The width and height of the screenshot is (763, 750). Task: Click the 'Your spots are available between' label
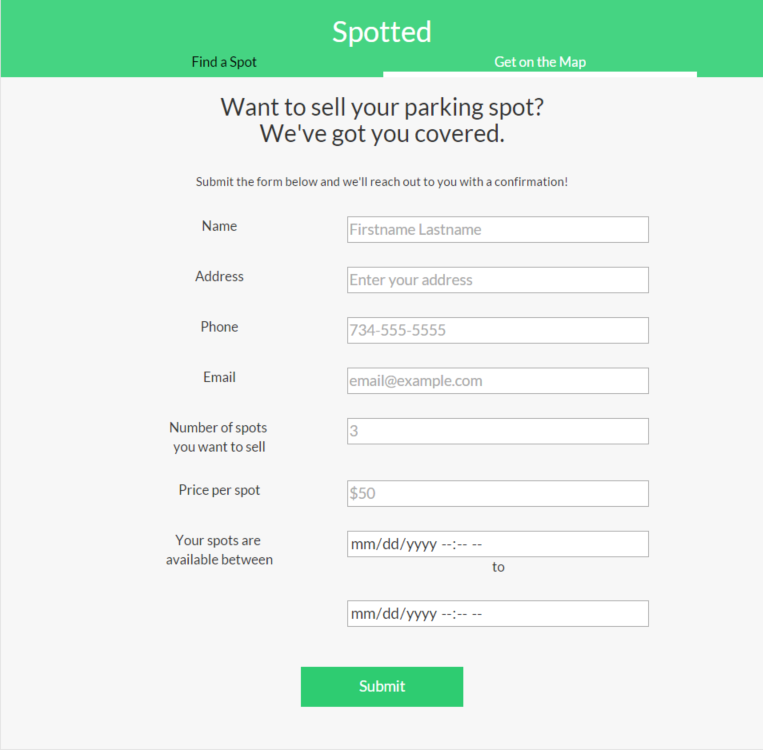(x=219, y=550)
